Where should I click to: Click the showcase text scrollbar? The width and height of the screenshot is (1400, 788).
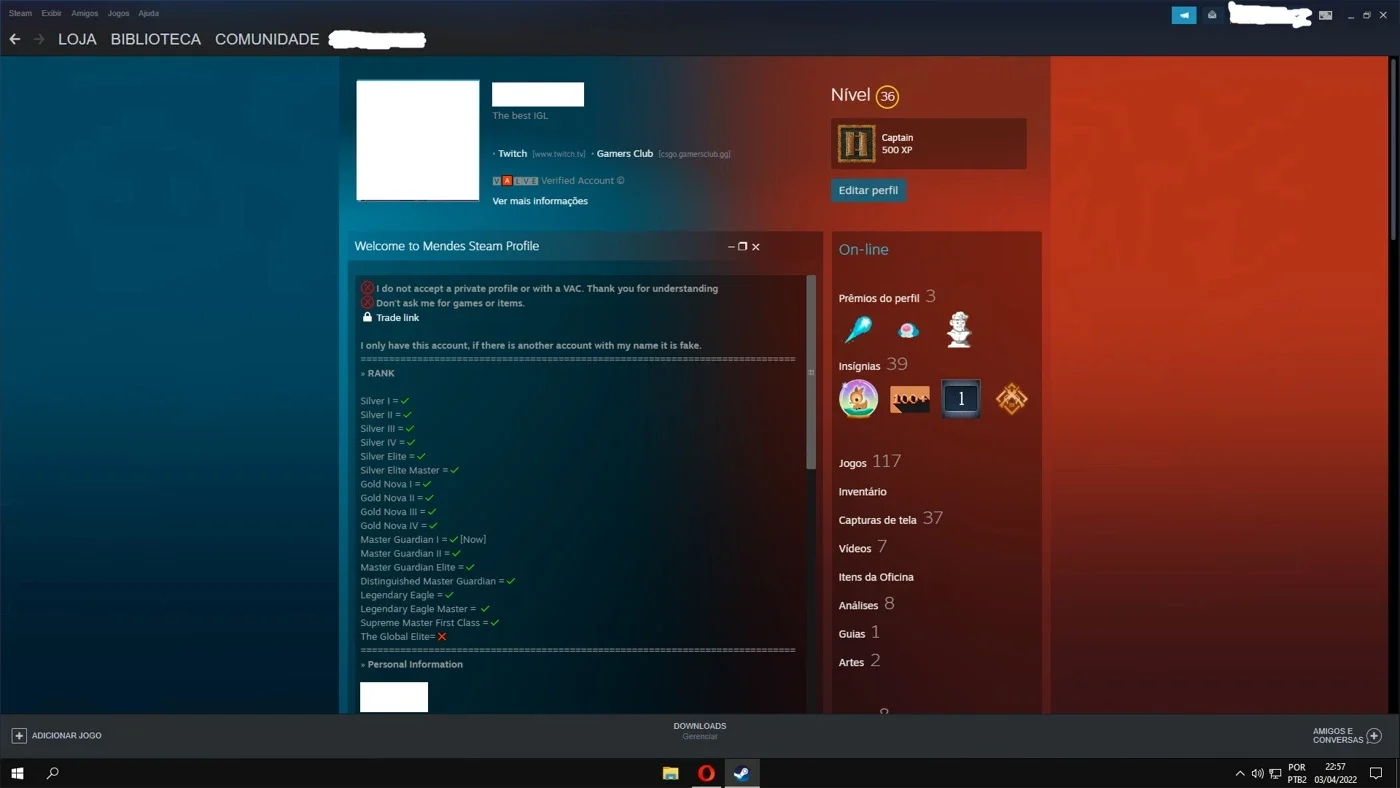[811, 372]
